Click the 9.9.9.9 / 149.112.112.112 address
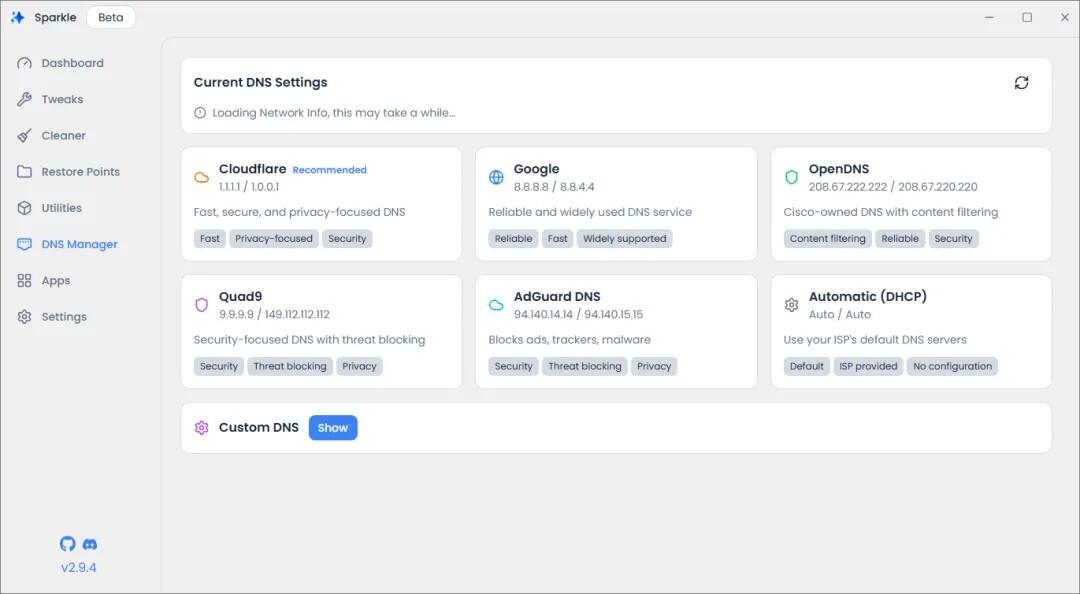The image size is (1080, 594). pos(274,314)
